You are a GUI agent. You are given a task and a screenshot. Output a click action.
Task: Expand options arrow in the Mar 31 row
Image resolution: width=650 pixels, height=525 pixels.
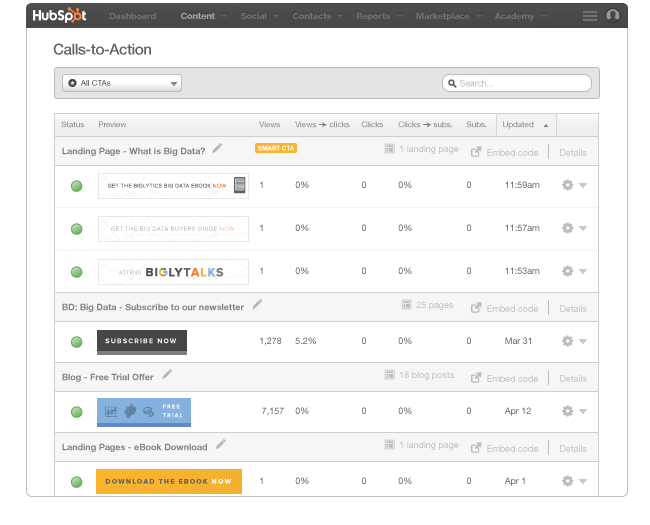[x=583, y=341]
